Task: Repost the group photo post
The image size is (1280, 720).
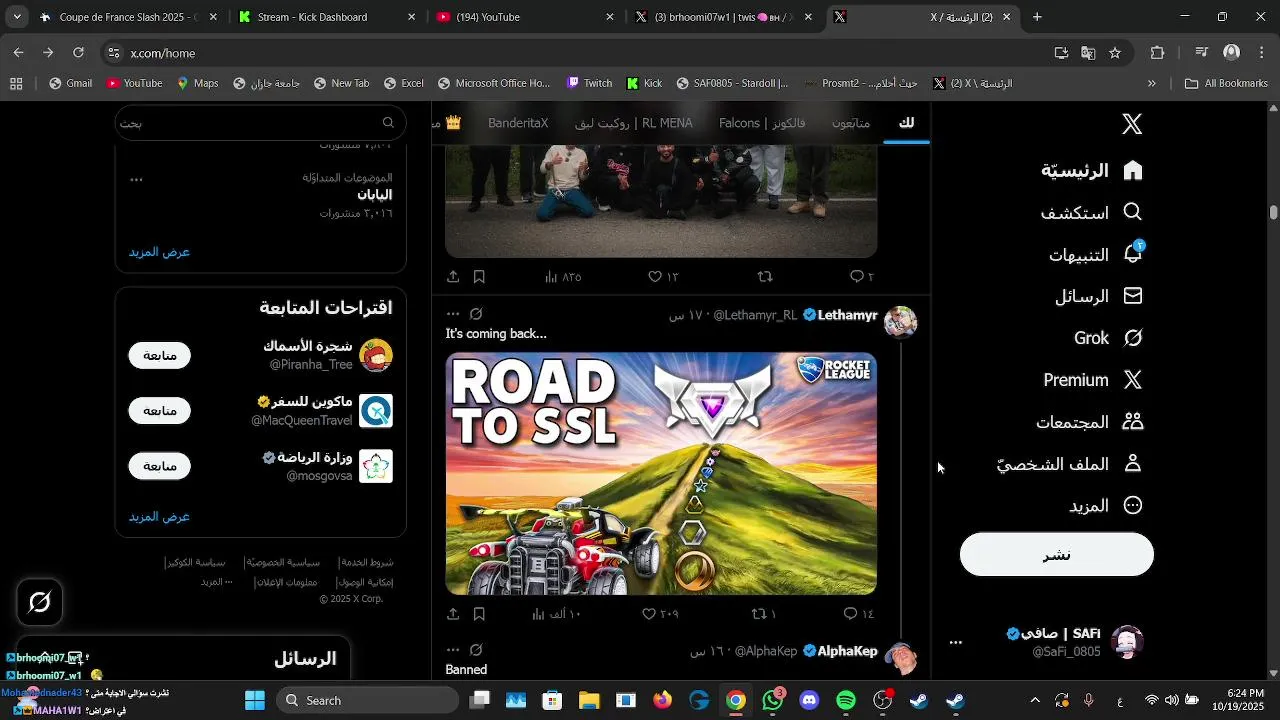Action: pyautogui.click(x=765, y=277)
